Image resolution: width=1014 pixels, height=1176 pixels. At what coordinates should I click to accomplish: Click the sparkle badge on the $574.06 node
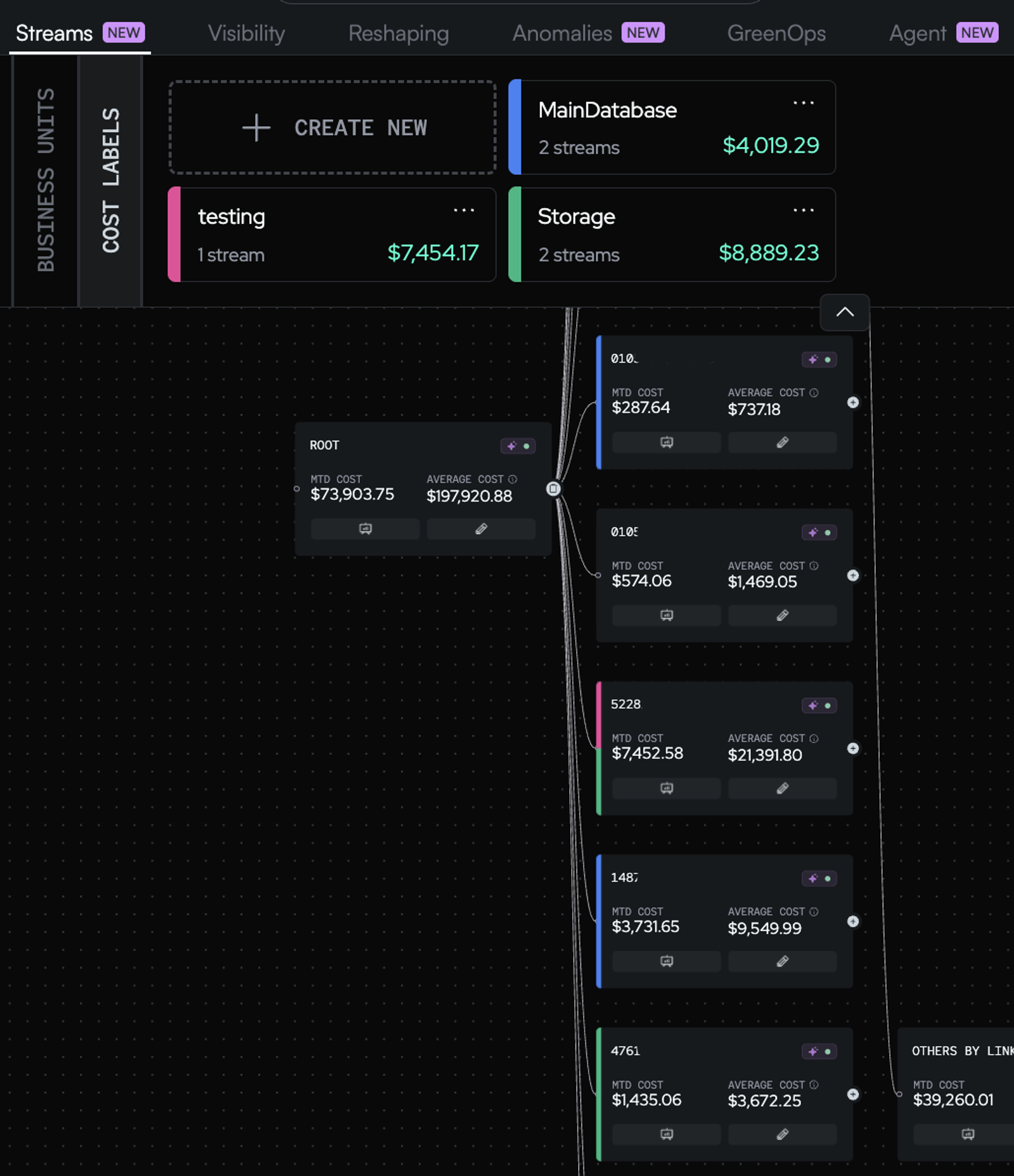point(819,533)
